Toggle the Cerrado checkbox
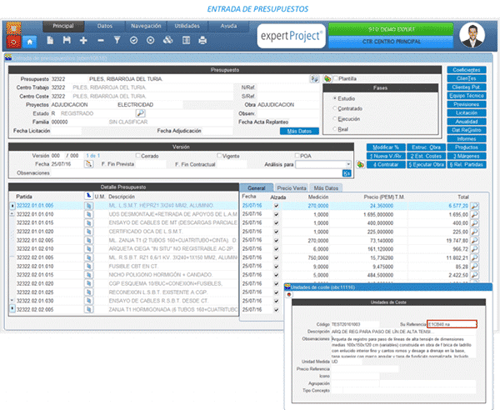The height and width of the screenshot is (410, 500). pyautogui.click(x=138, y=156)
